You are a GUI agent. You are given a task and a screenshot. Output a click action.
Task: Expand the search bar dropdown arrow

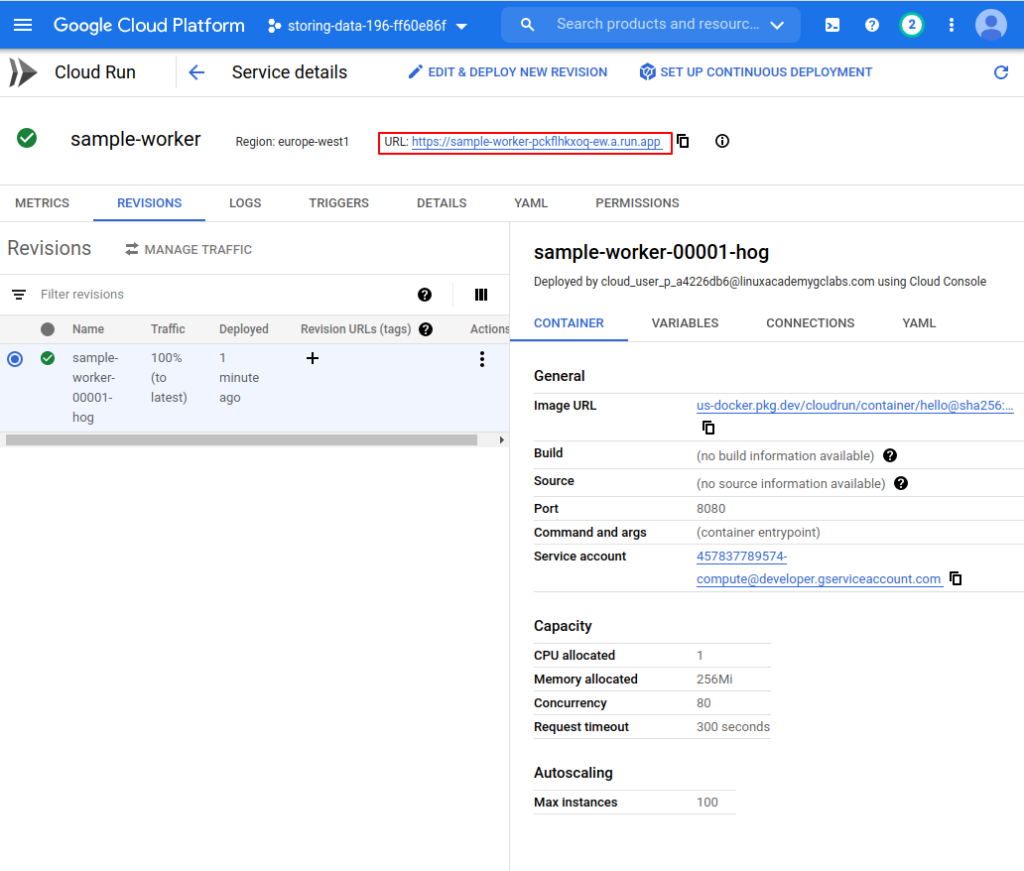point(776,25)
